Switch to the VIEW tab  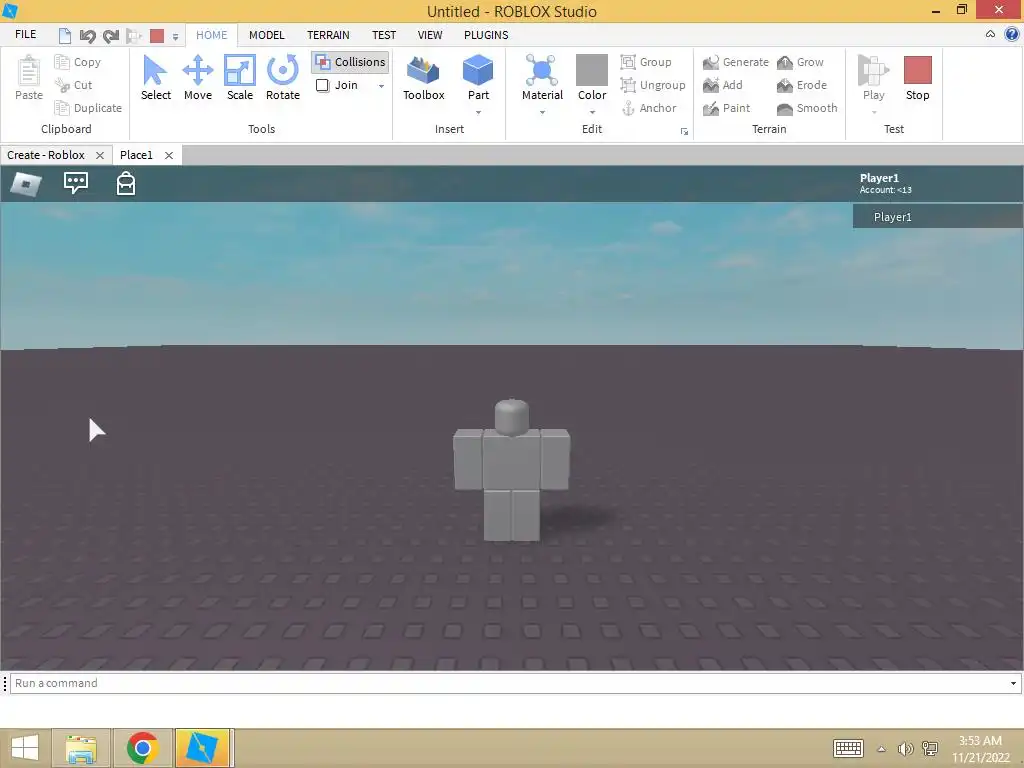point(430,35)
